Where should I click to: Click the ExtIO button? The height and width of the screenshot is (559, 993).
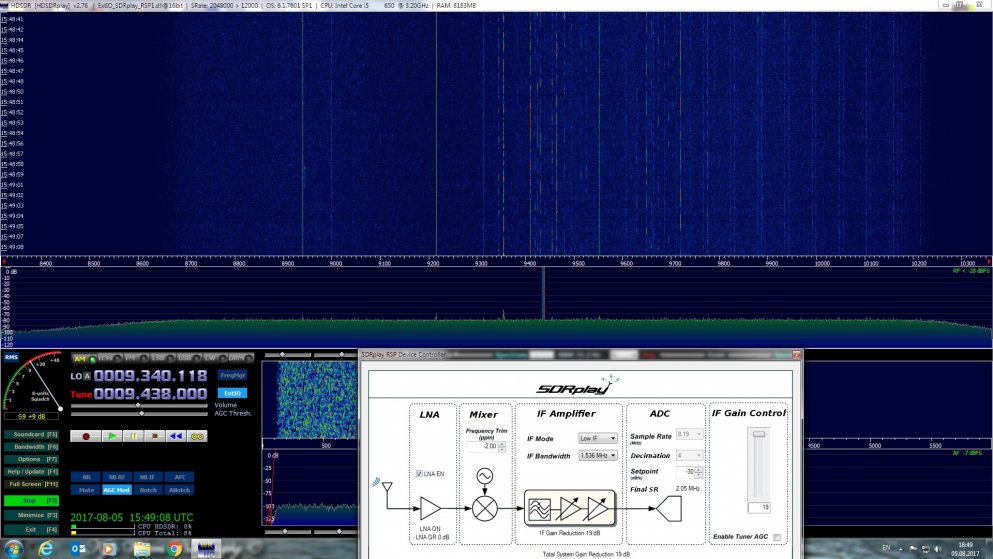232,393
